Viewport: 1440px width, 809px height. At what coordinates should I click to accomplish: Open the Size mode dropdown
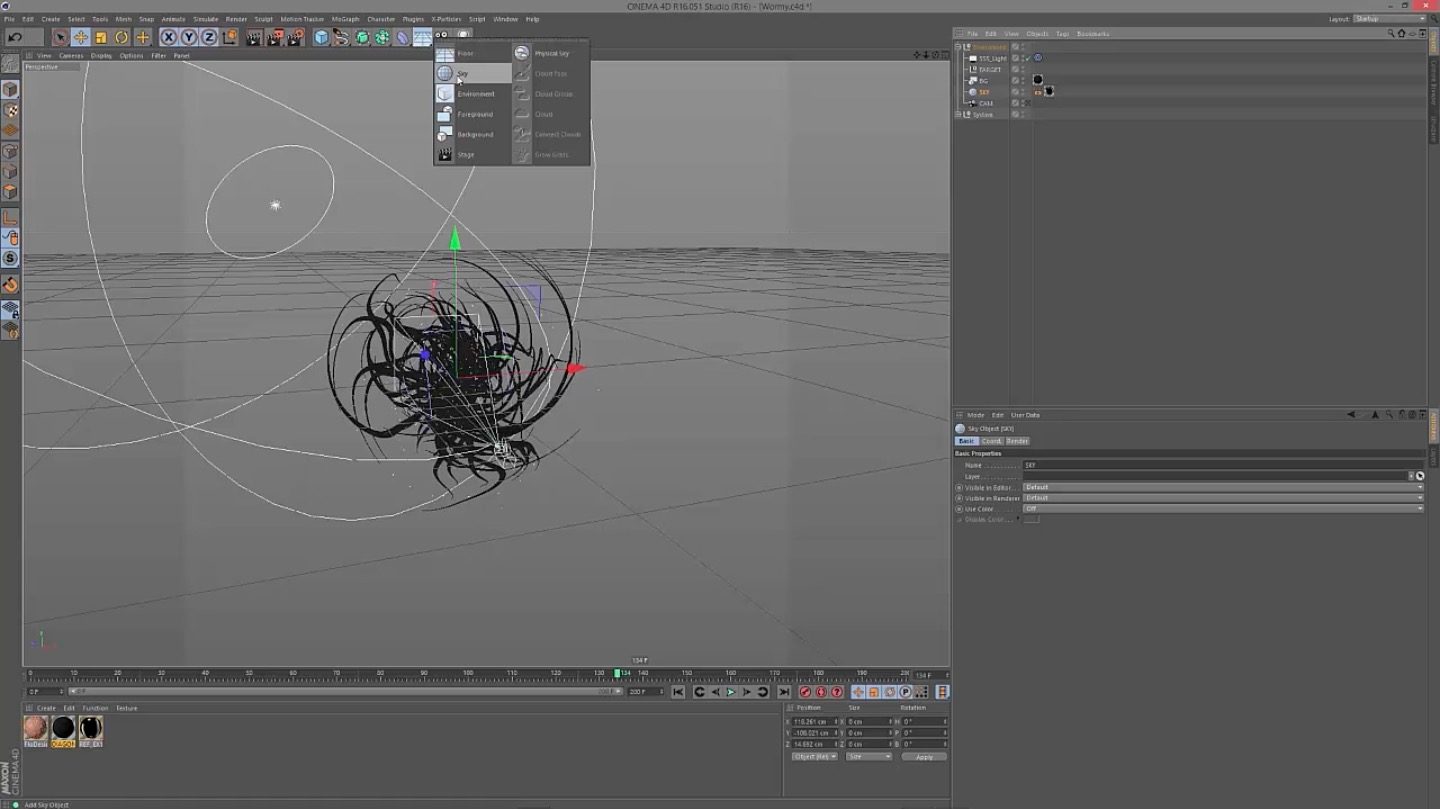pyautogui.click(x=868, y=757)
